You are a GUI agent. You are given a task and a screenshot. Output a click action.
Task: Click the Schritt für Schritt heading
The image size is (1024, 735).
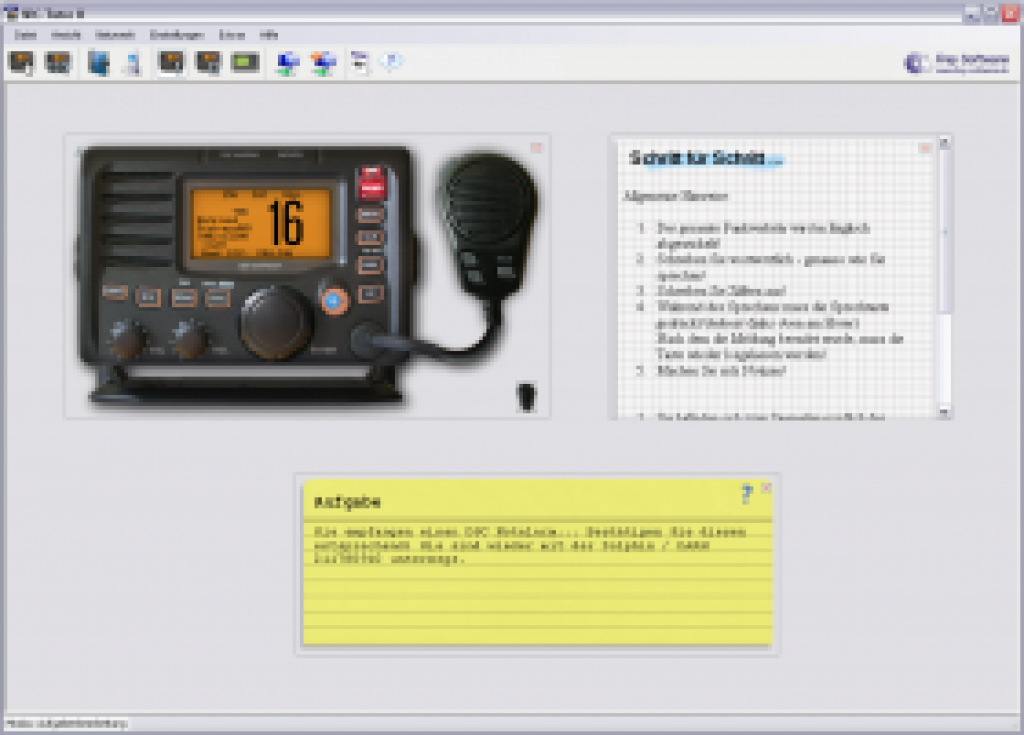point(705,158)
